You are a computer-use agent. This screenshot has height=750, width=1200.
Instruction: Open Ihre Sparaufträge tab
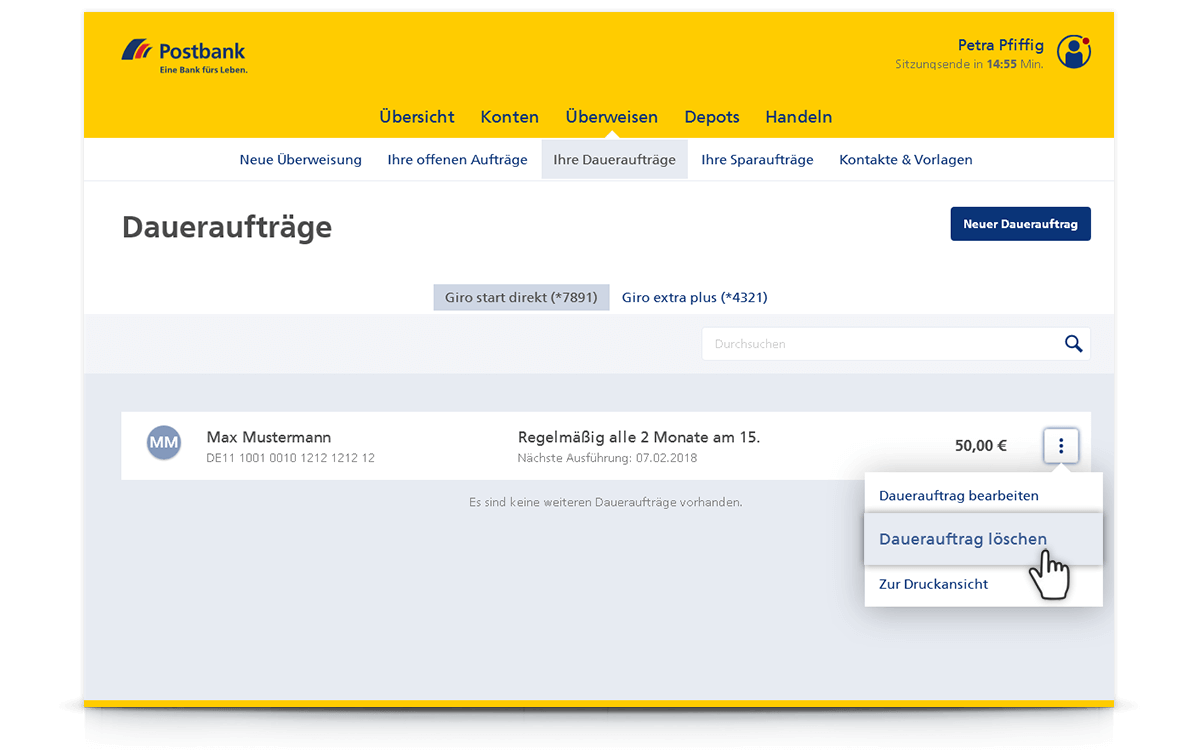757,160
